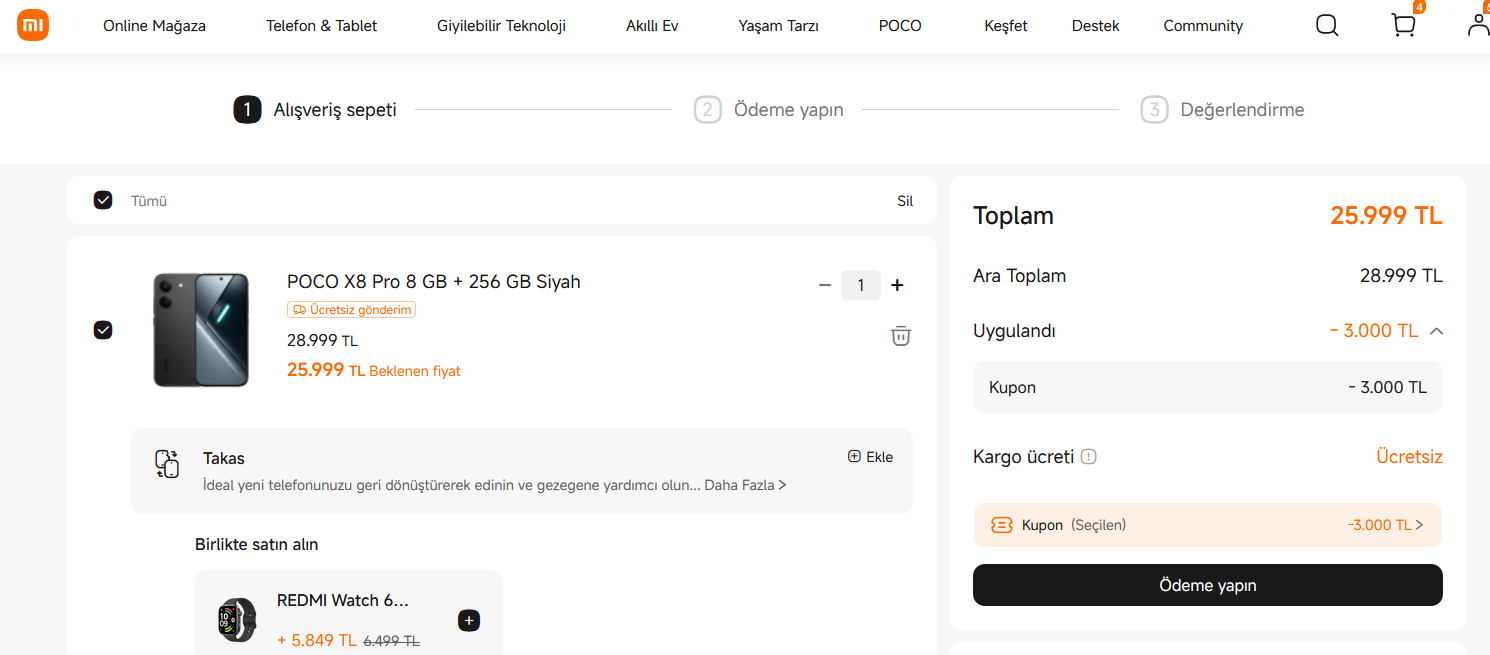The image size is (1490, 655).
Task: Click the Ücretsiz gönderim badge
Action: coord(351,310)
